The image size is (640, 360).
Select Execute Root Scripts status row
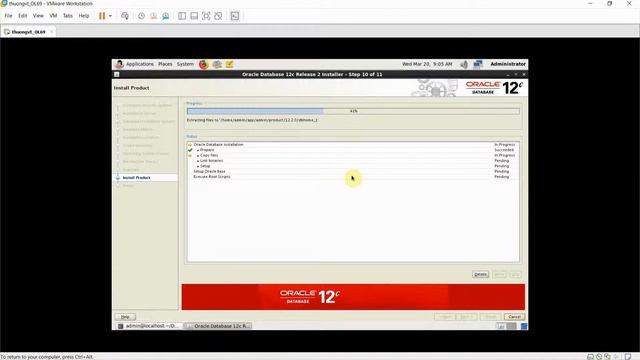[x=353, y=177]
